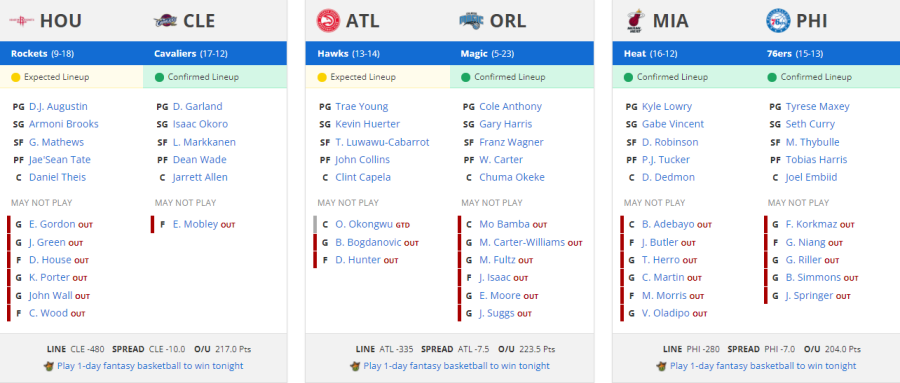Open Trae Young's player page
Image resolution: width=900 pixels, height=383 pixels.
tap(362, 106)
